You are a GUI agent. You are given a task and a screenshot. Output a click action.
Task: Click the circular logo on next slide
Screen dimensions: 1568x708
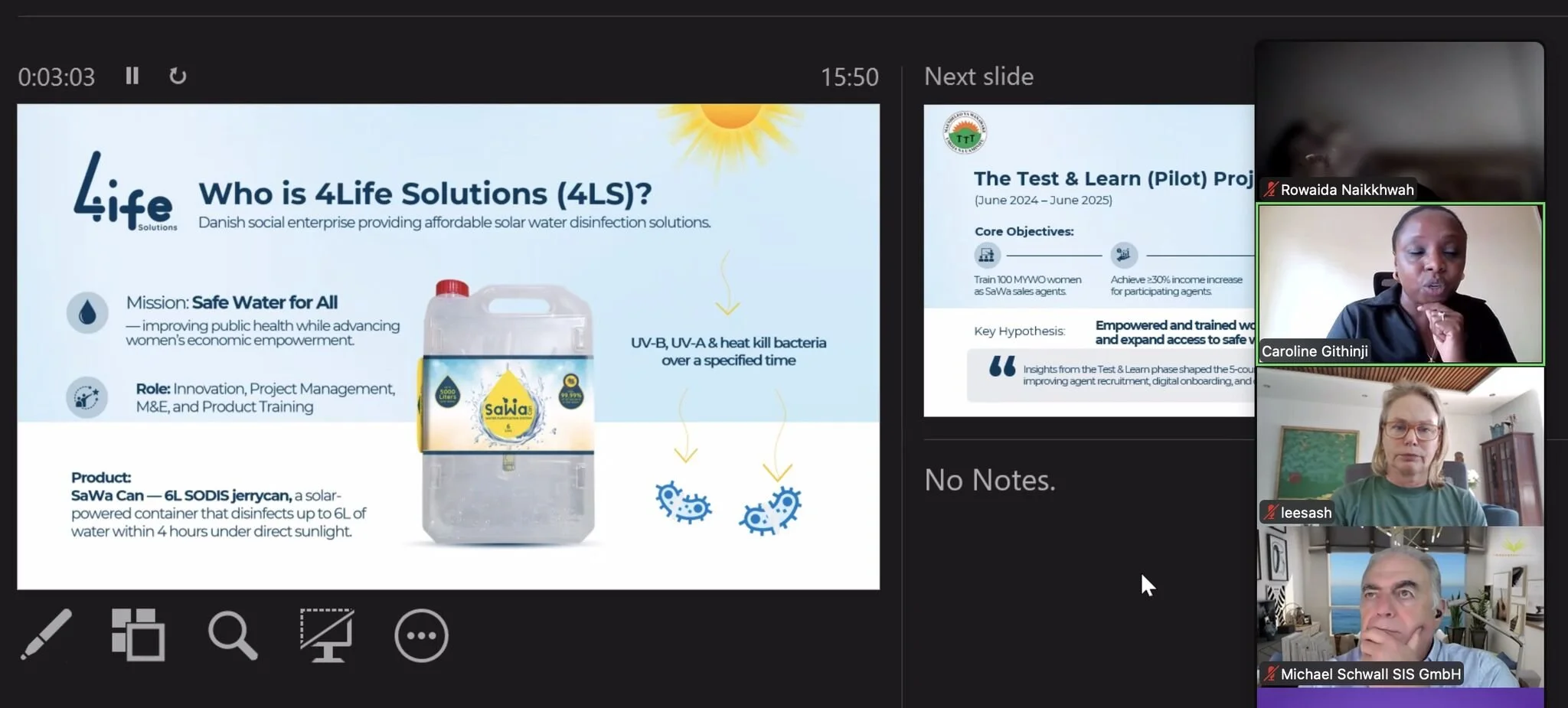(965, 132)
